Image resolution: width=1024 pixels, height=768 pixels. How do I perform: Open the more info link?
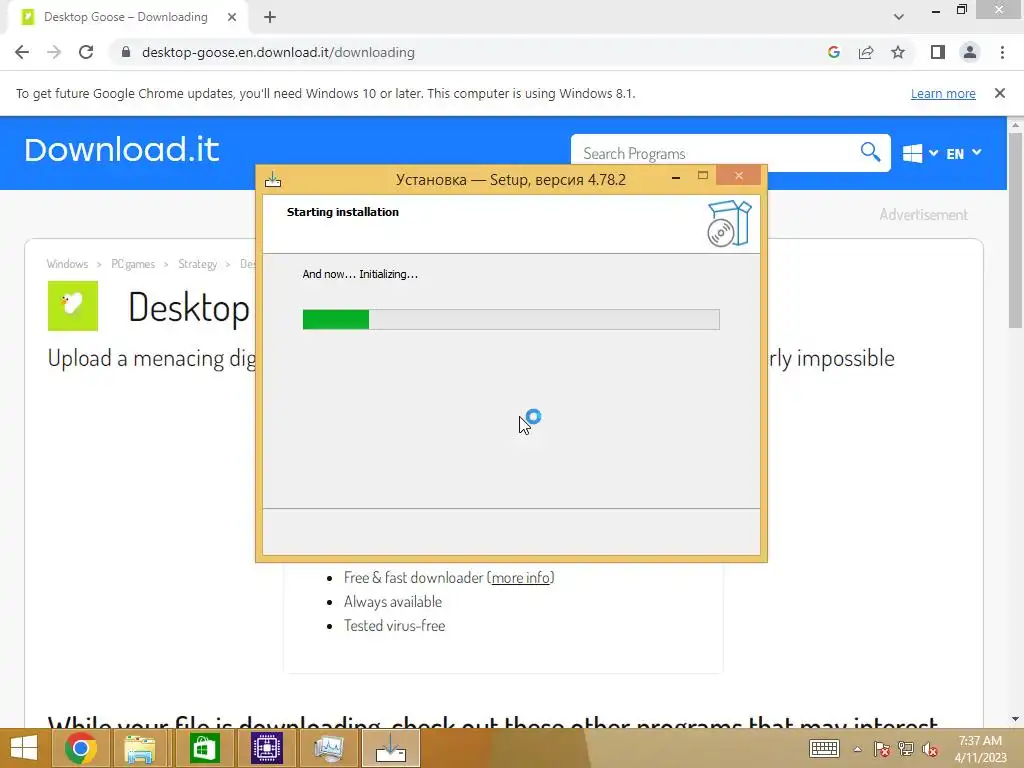[x=520, y=577]
